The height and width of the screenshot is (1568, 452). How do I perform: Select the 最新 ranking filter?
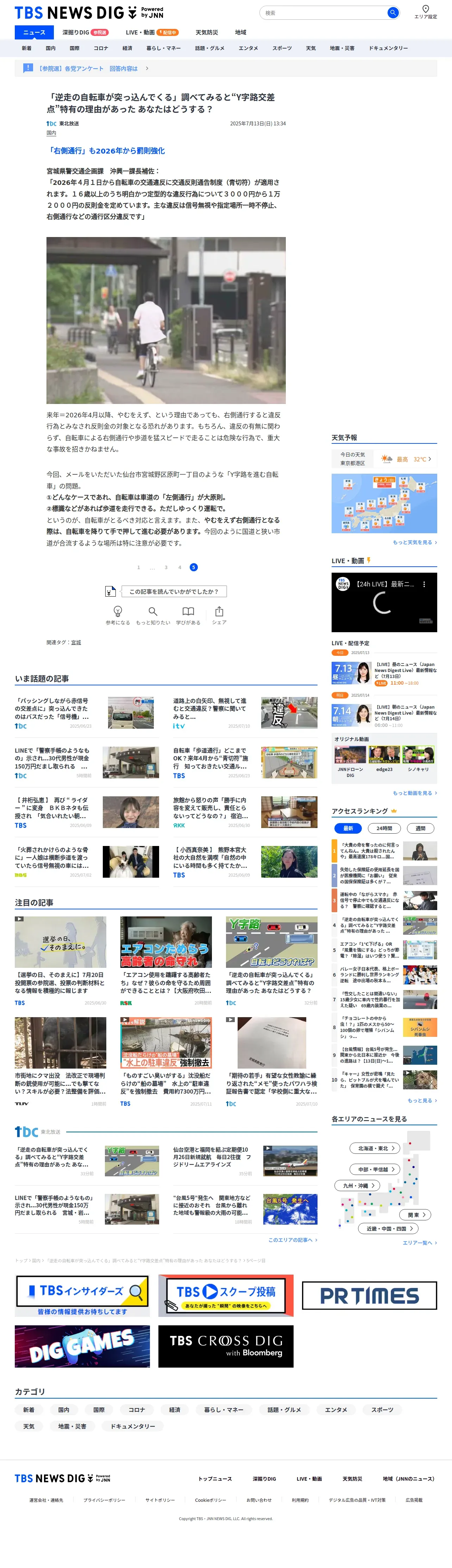[x=348, y=828]
